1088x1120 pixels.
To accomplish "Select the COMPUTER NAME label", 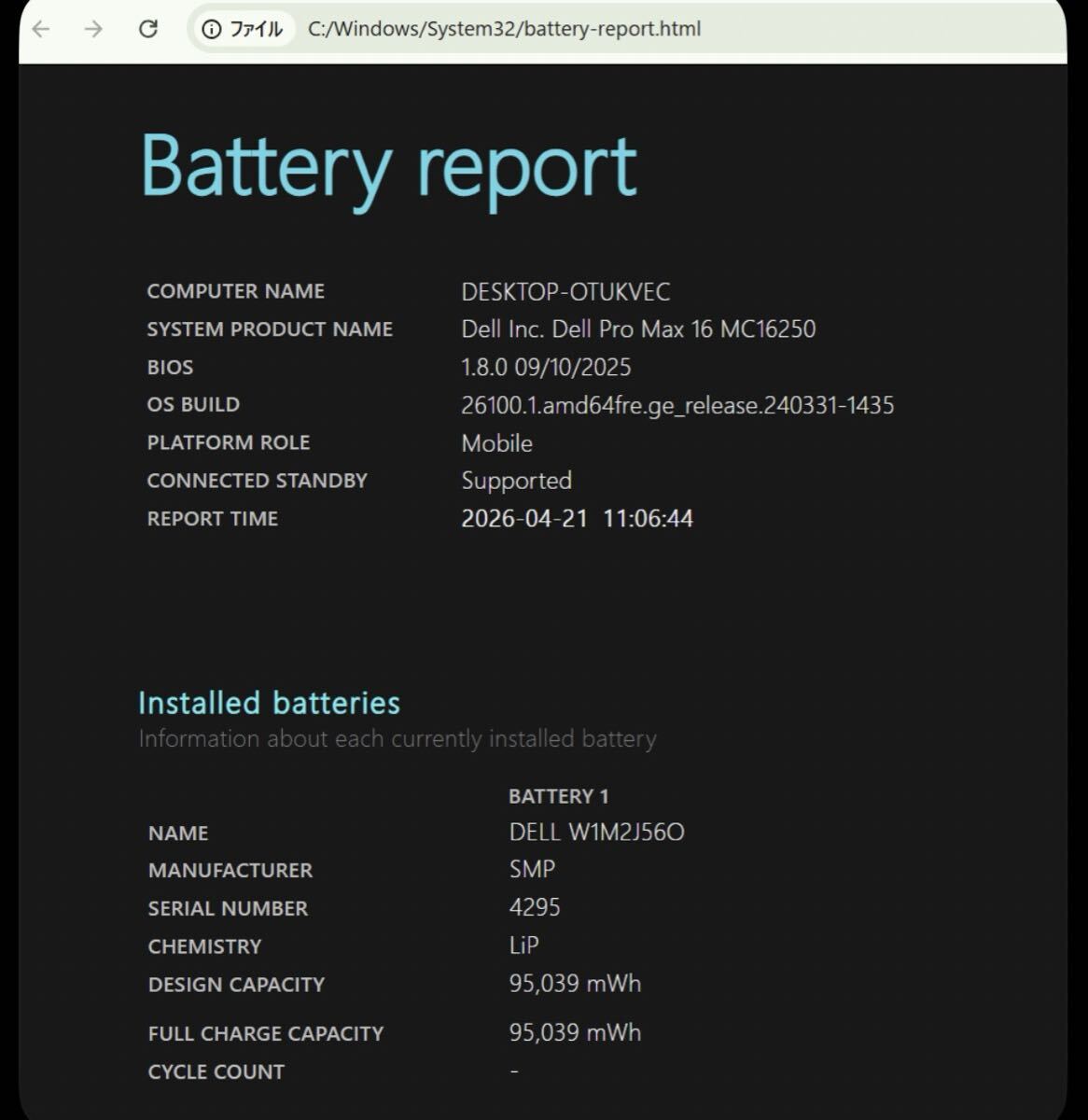I will (x=236, y=291).
